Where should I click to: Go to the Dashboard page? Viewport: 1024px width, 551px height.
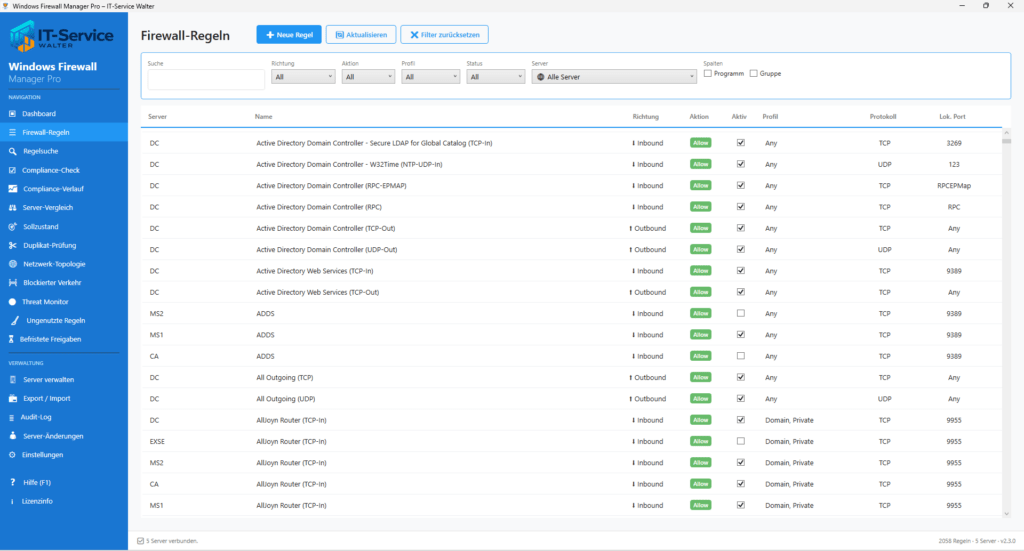[64, 114]
